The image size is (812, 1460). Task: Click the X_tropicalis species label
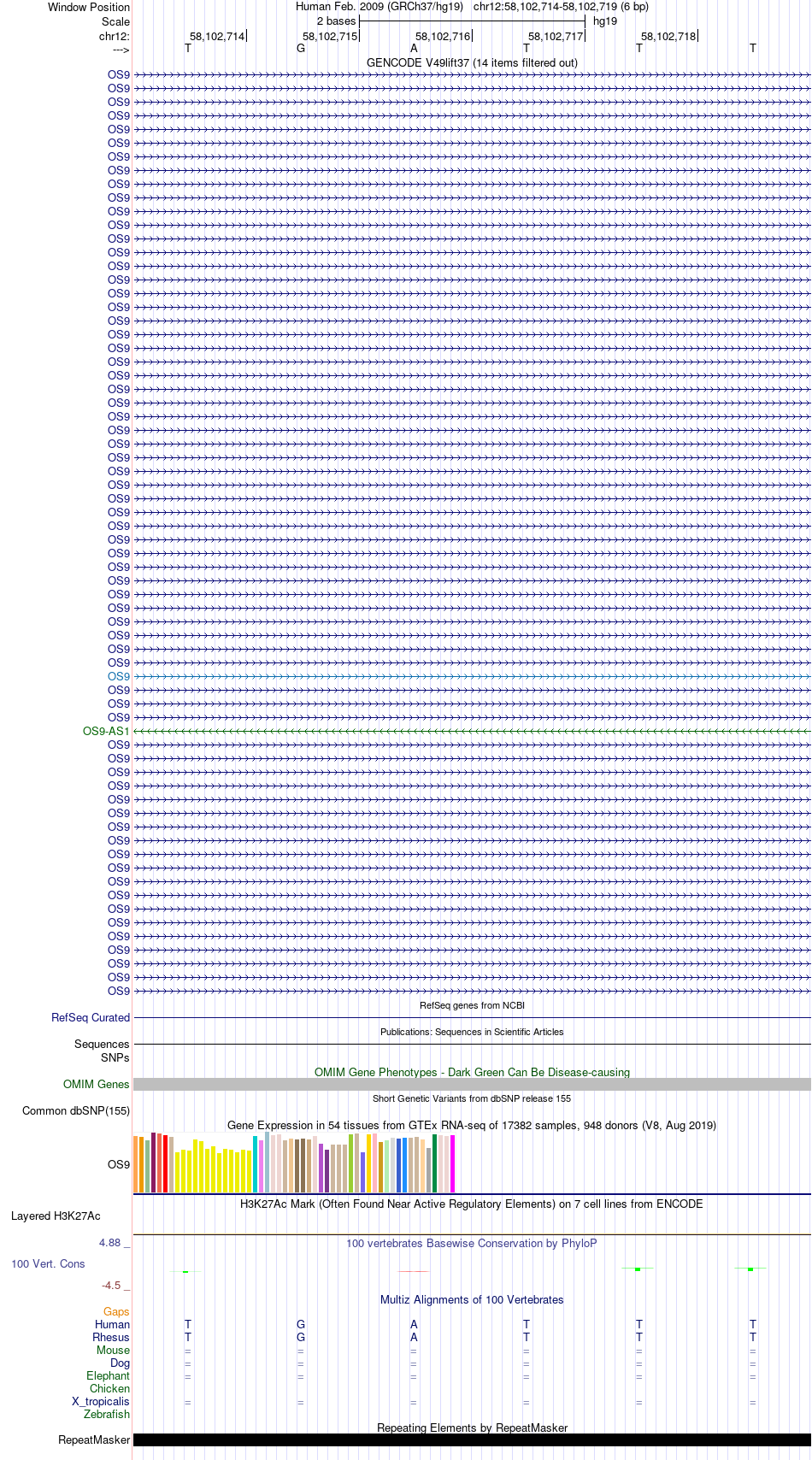[101, 1401]
